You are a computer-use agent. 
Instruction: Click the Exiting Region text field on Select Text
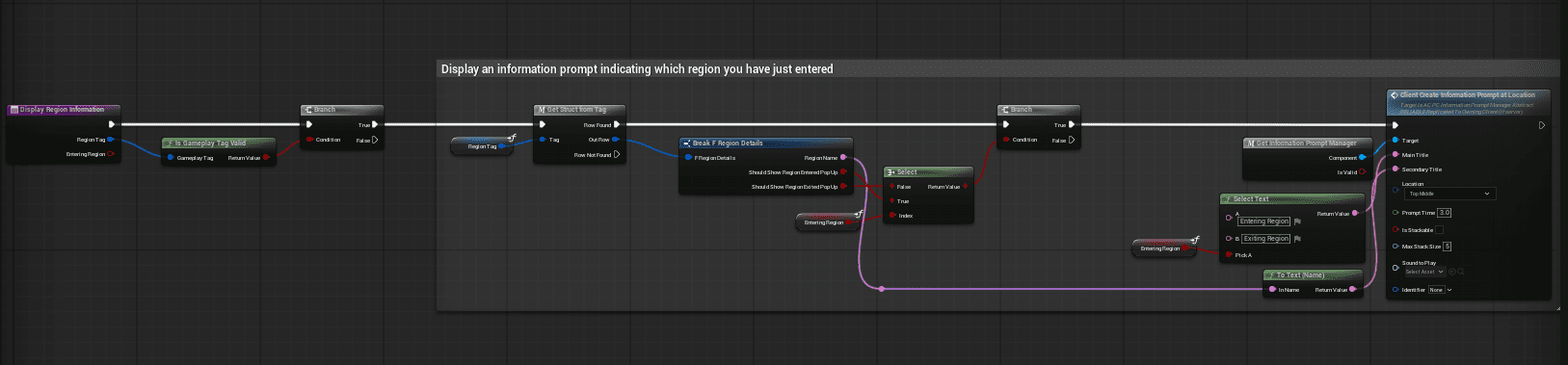click(1265, 239)
